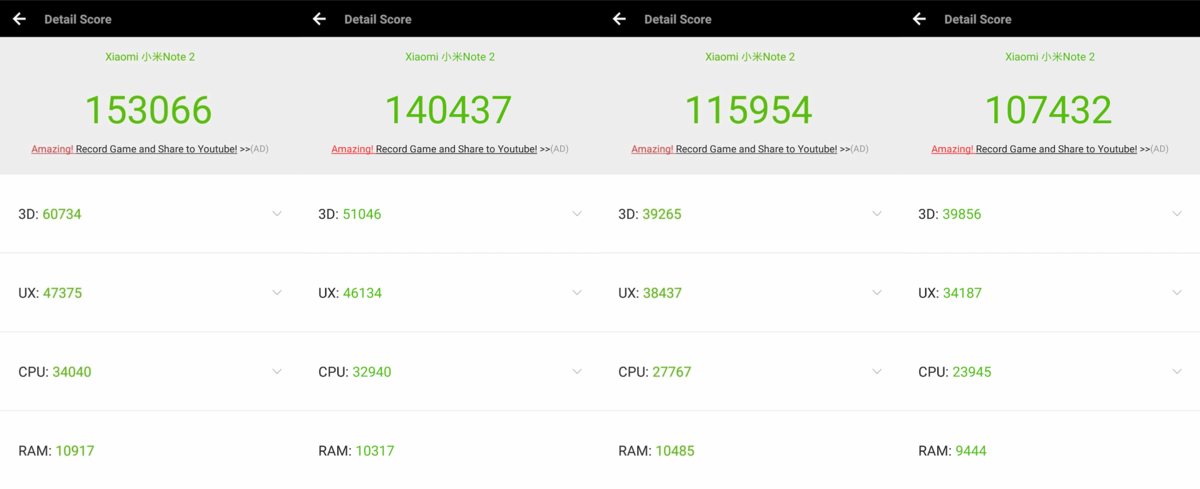Tap back arrow above the 107432 score
1200x489 pixels.
tap(919, 19)
